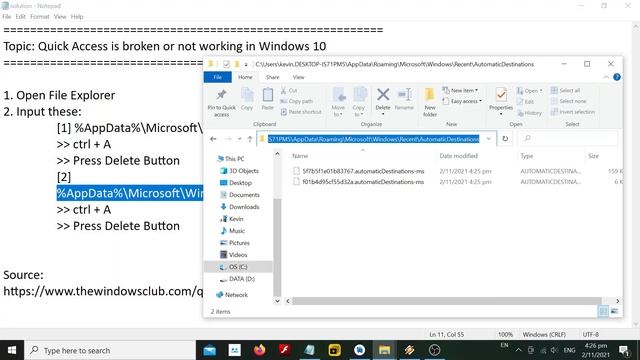Switch to the Share ribbon tab

click(x=272, y=77)
